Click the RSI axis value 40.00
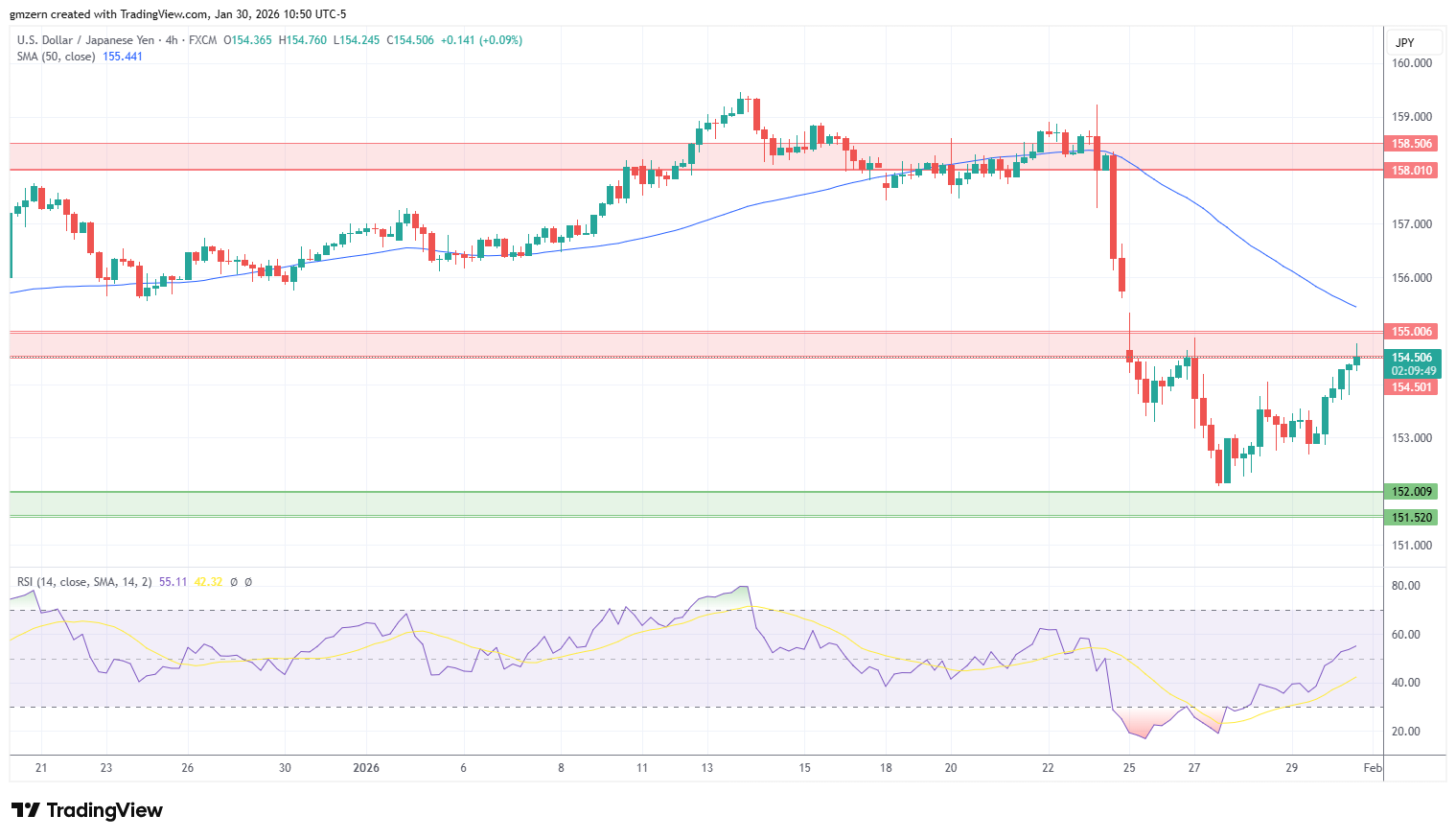This screenshot has height=839, width=1456. [1405, 683]
